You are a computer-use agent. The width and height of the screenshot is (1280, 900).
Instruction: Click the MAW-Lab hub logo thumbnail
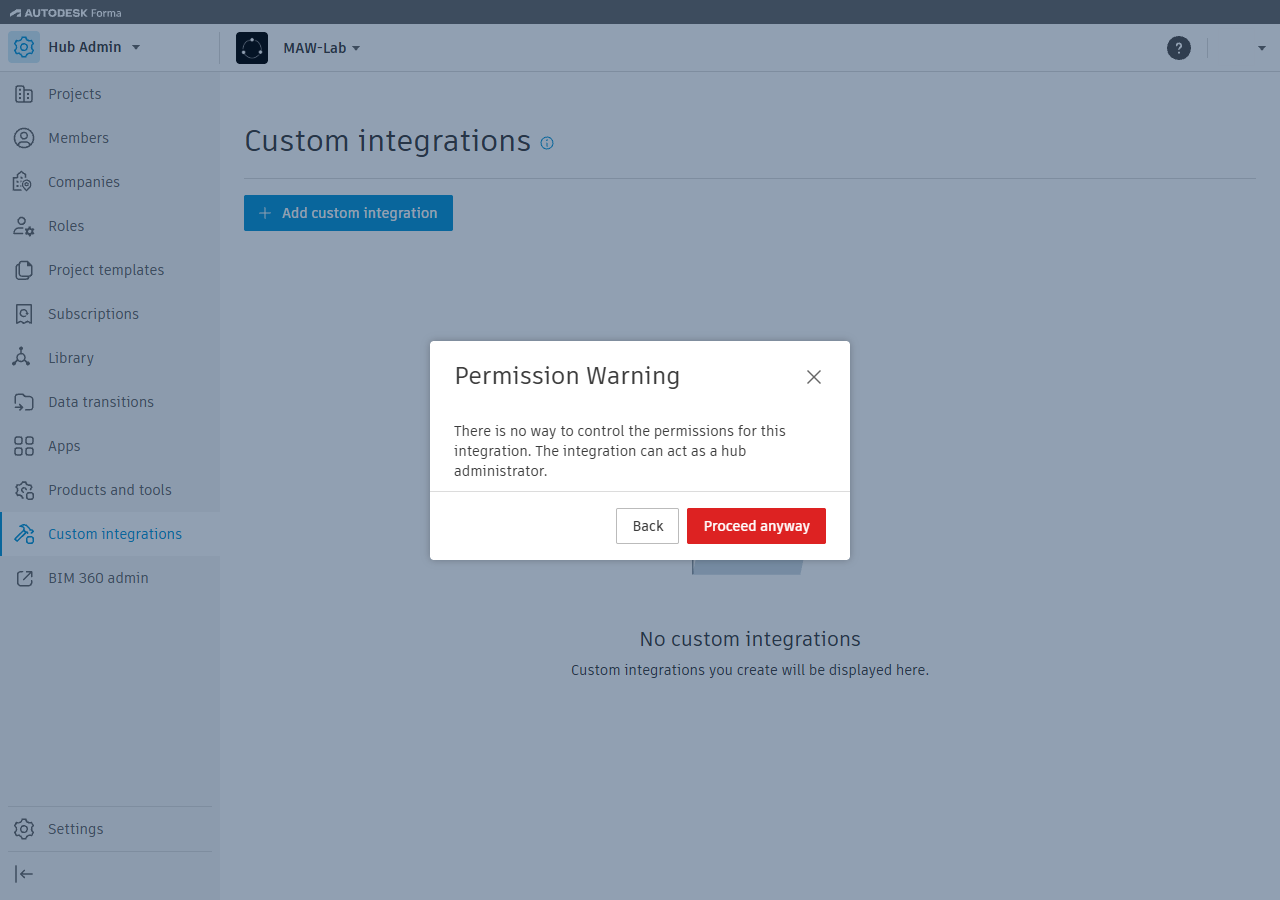coord(252,48)
